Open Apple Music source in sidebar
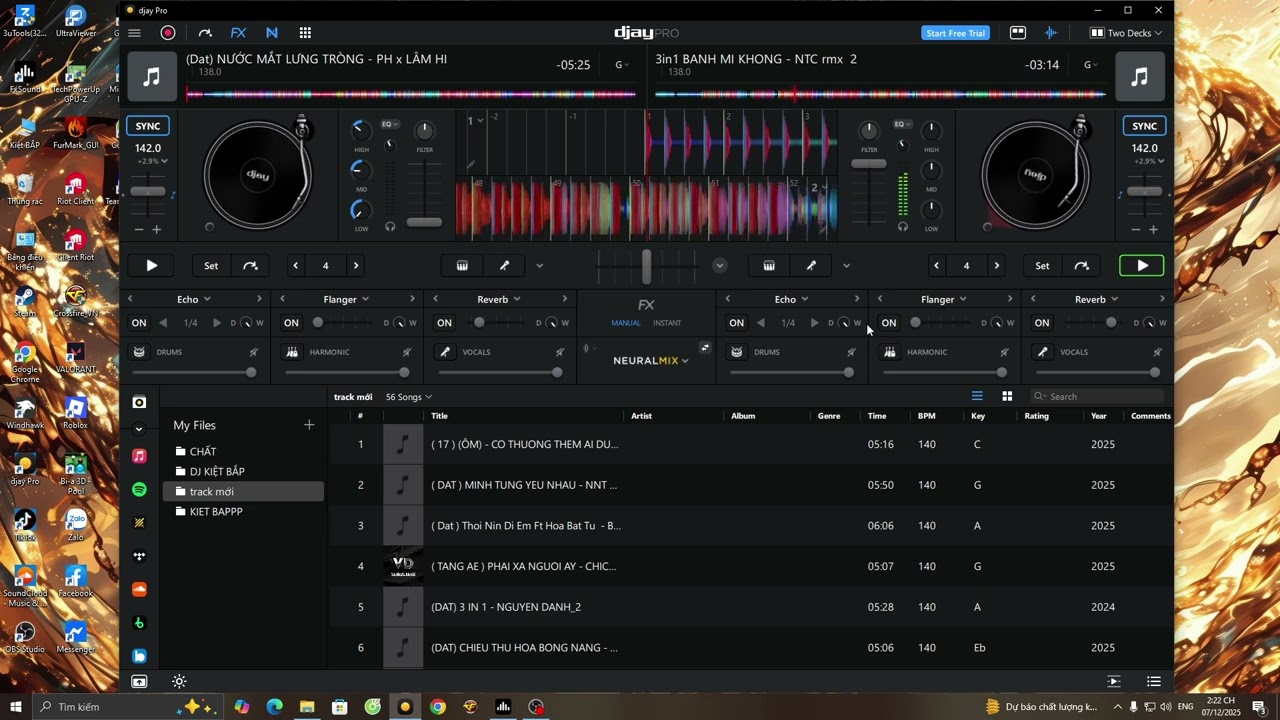The height and width of the screenshot is (720, 1280). (139, 456)
